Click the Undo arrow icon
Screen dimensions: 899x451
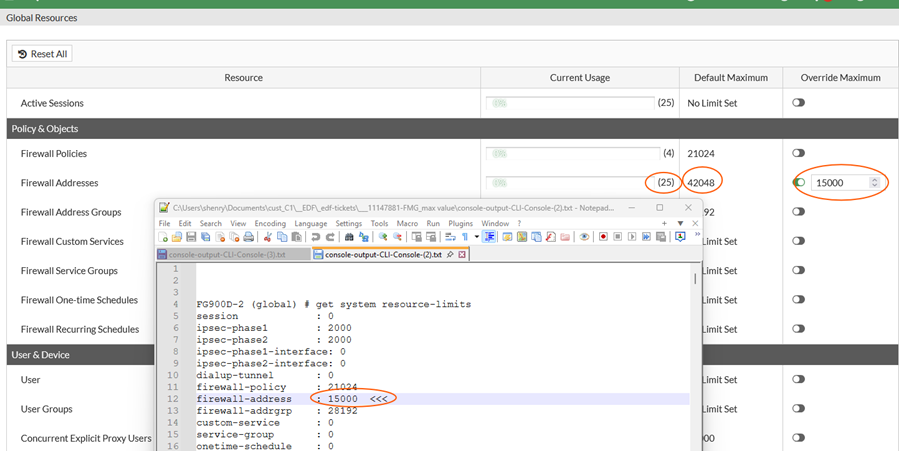(x=315, y=237)
